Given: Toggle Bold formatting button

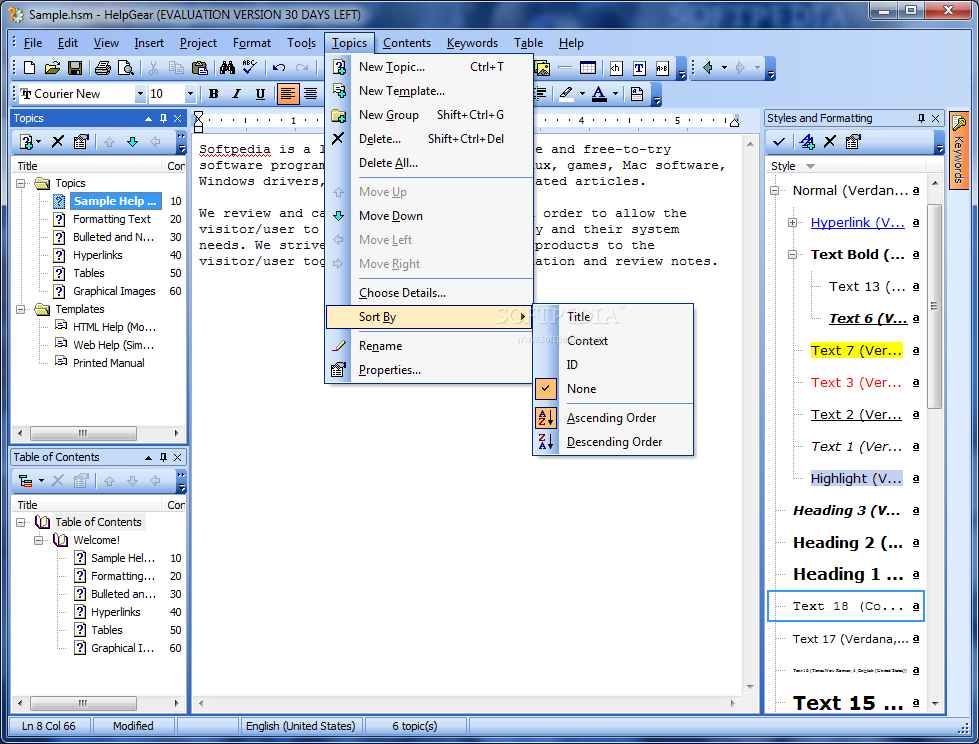Looking at the screenshot, I should tap(213, 94).
